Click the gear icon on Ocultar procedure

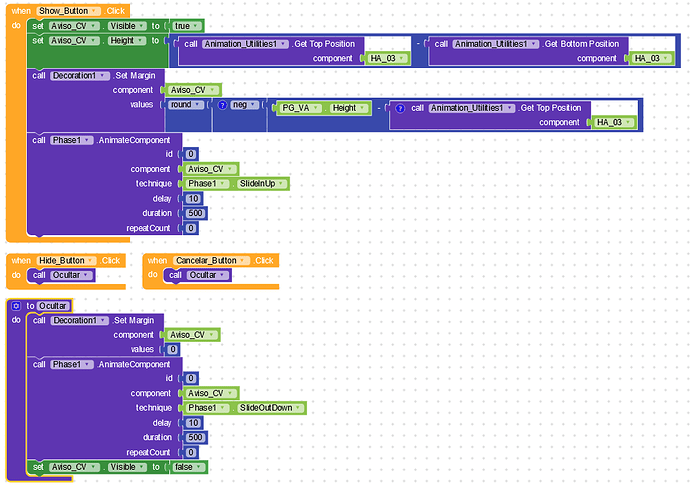[16, 306]
